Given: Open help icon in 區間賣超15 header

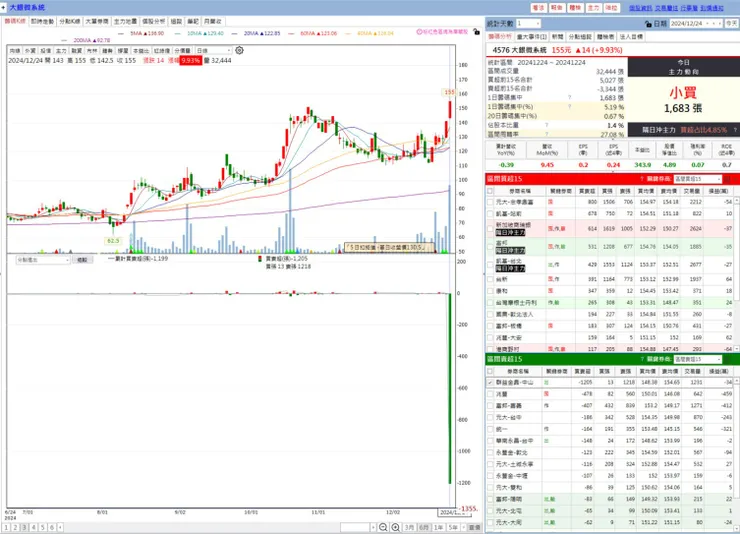Looking at the screenshot, I should 642,359.
